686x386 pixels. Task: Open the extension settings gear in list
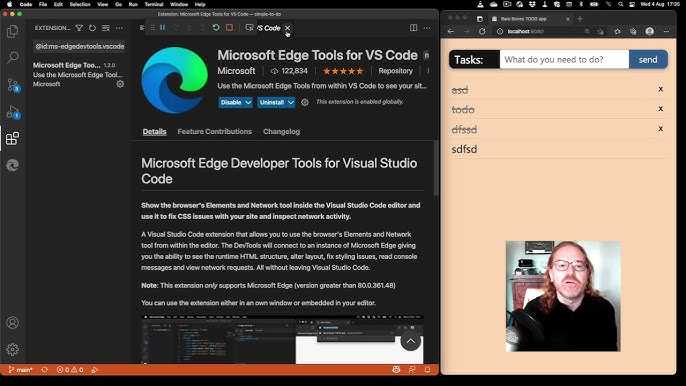(x=120, y=84)
